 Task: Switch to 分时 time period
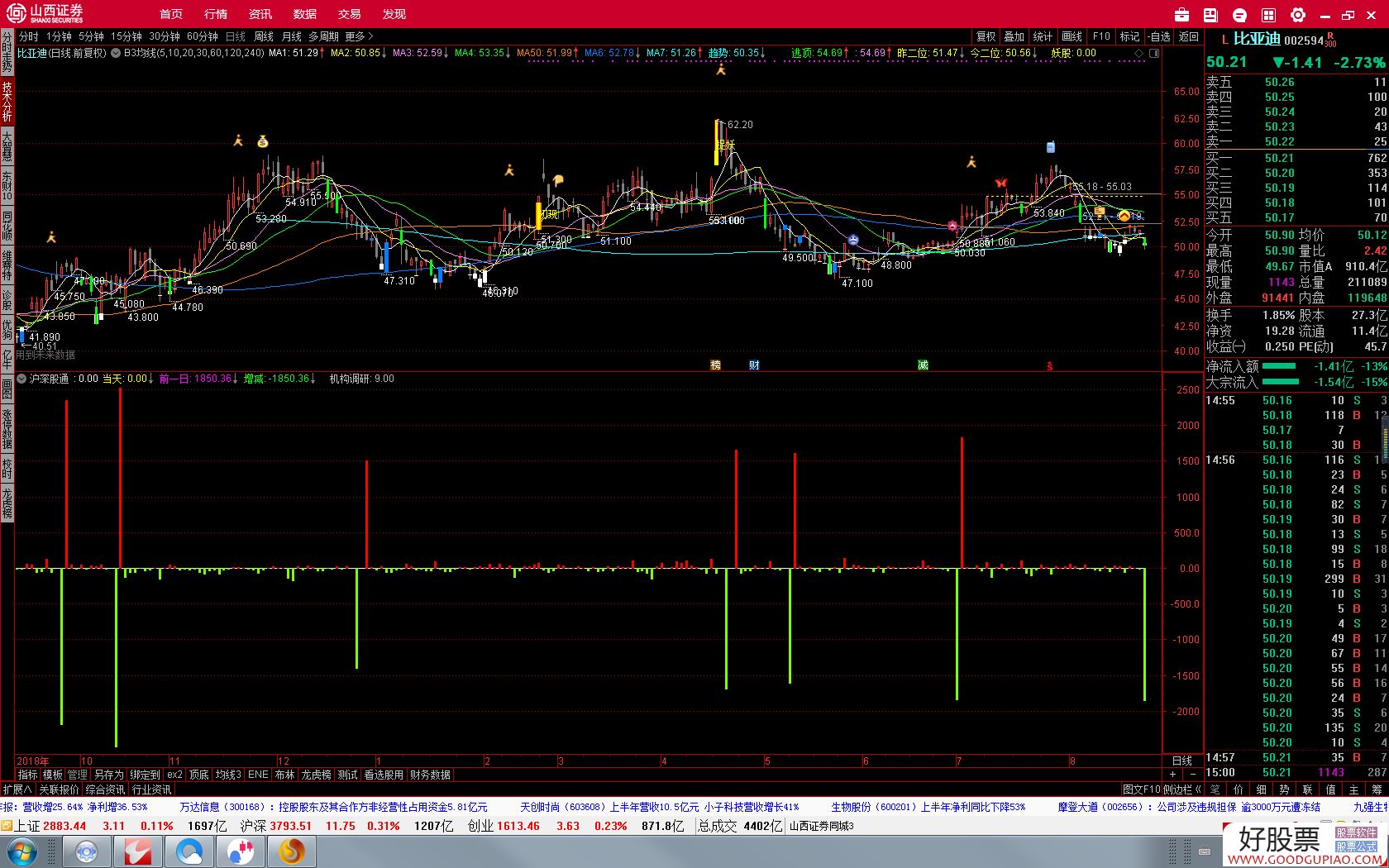[28, 36]
